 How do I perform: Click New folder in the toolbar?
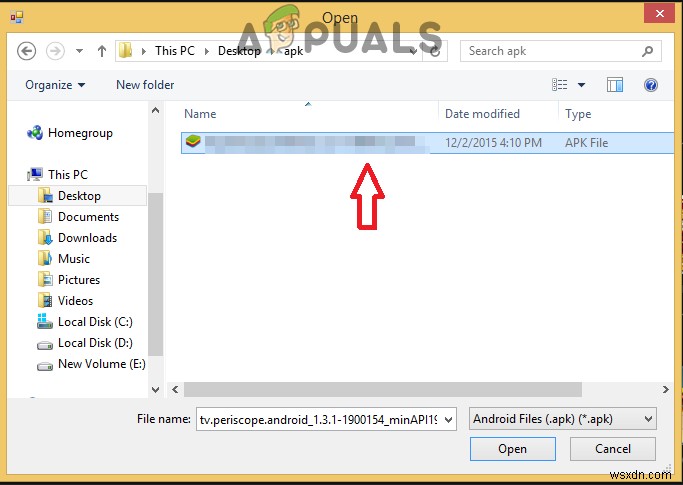click(x=145, y=85)
